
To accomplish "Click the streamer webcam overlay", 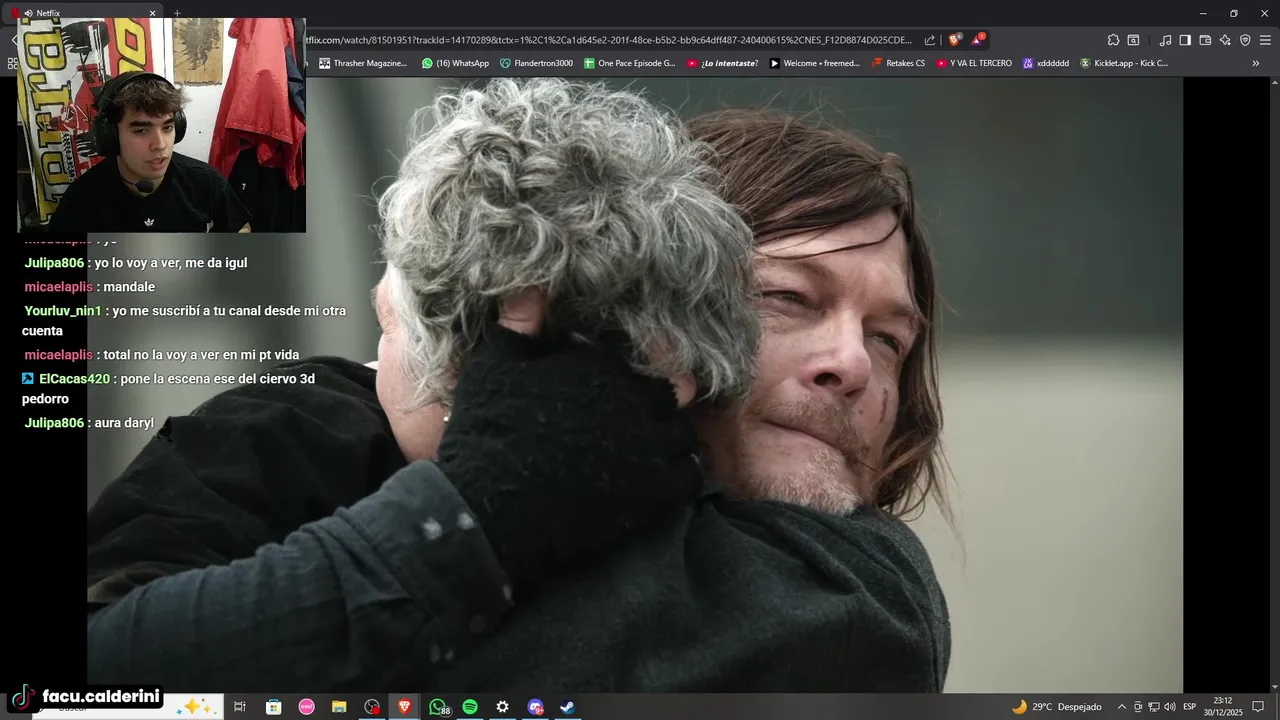I will 162,125.
